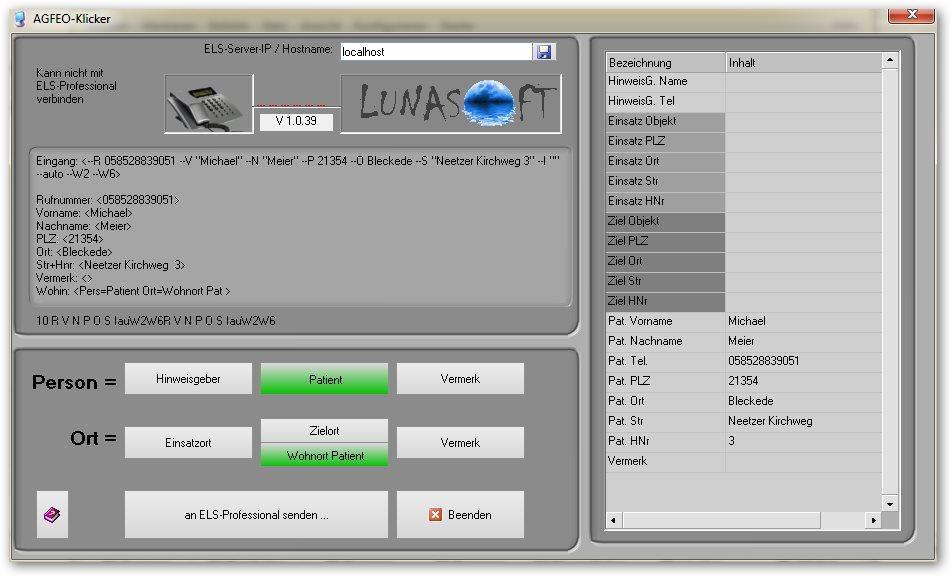The width and height of the screenshot is (951, 576).
Task: Toggle Person to Hinweisgeber
Action: pos(188,379)
